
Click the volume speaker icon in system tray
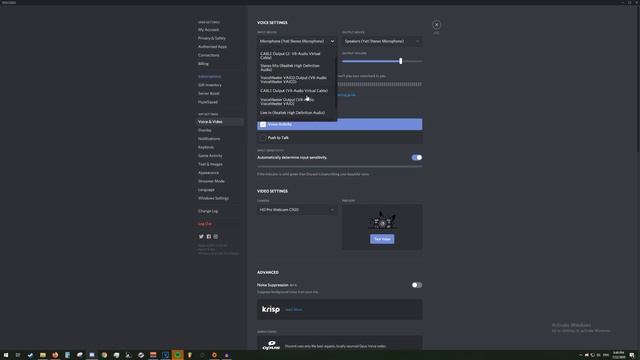pyautogui.click(x=587, y=355)
